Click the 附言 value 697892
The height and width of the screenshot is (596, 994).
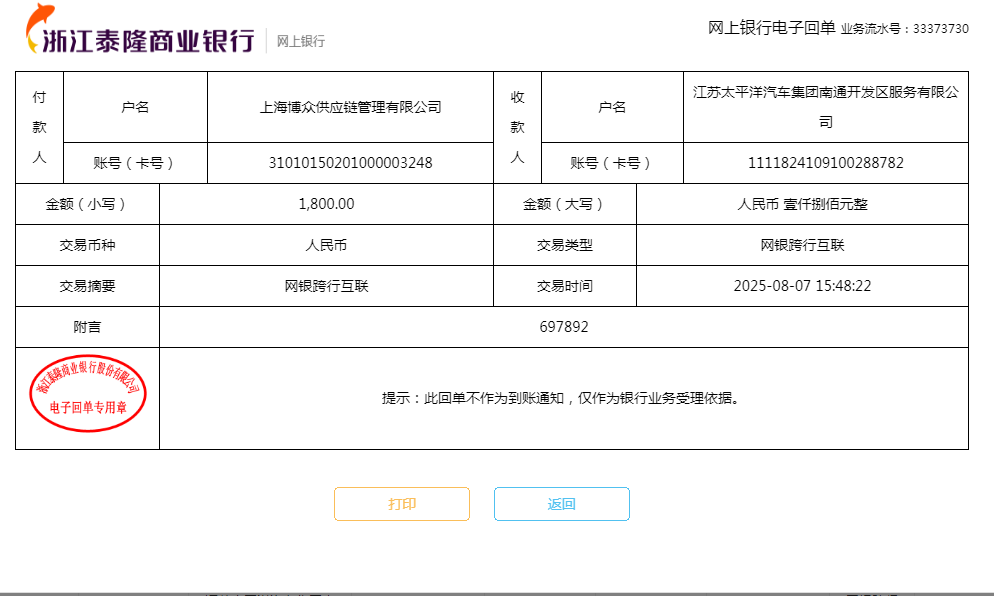pyautogui.click(x=563, y=327)
